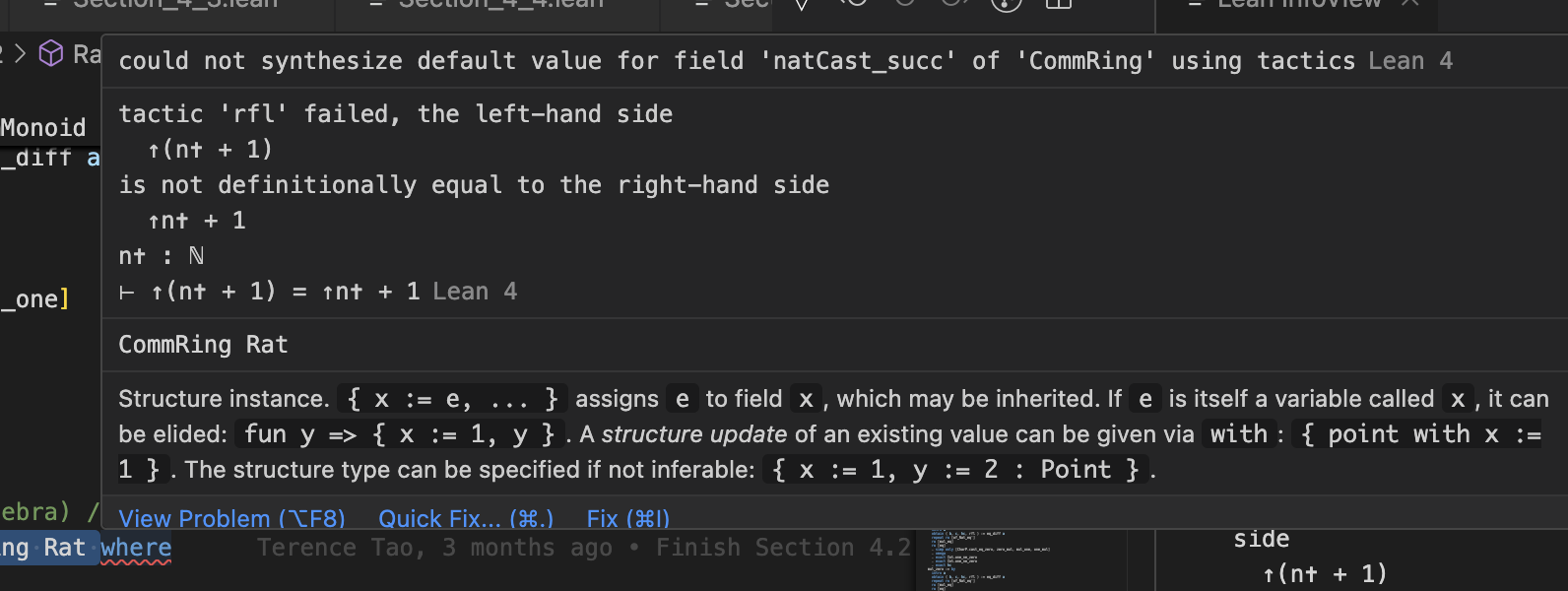This screenshot has height=591, width=1568.
Task: Expand the breadcrumb chevron before the cube
Action: tap(20, 54)
